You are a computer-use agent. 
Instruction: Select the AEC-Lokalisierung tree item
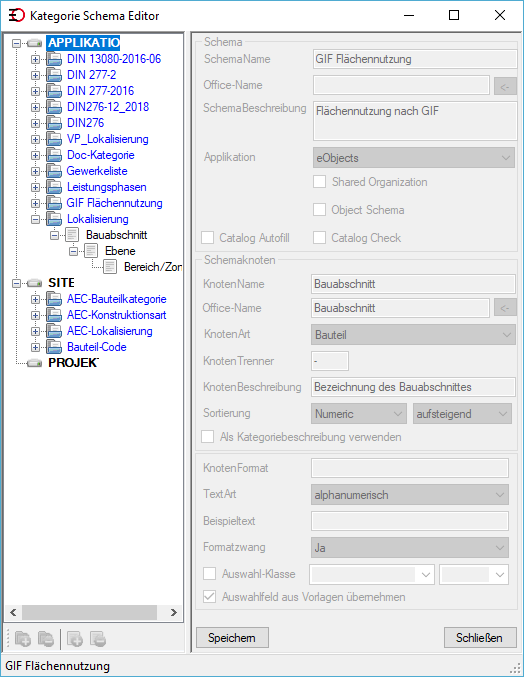(x=110, y=331)
